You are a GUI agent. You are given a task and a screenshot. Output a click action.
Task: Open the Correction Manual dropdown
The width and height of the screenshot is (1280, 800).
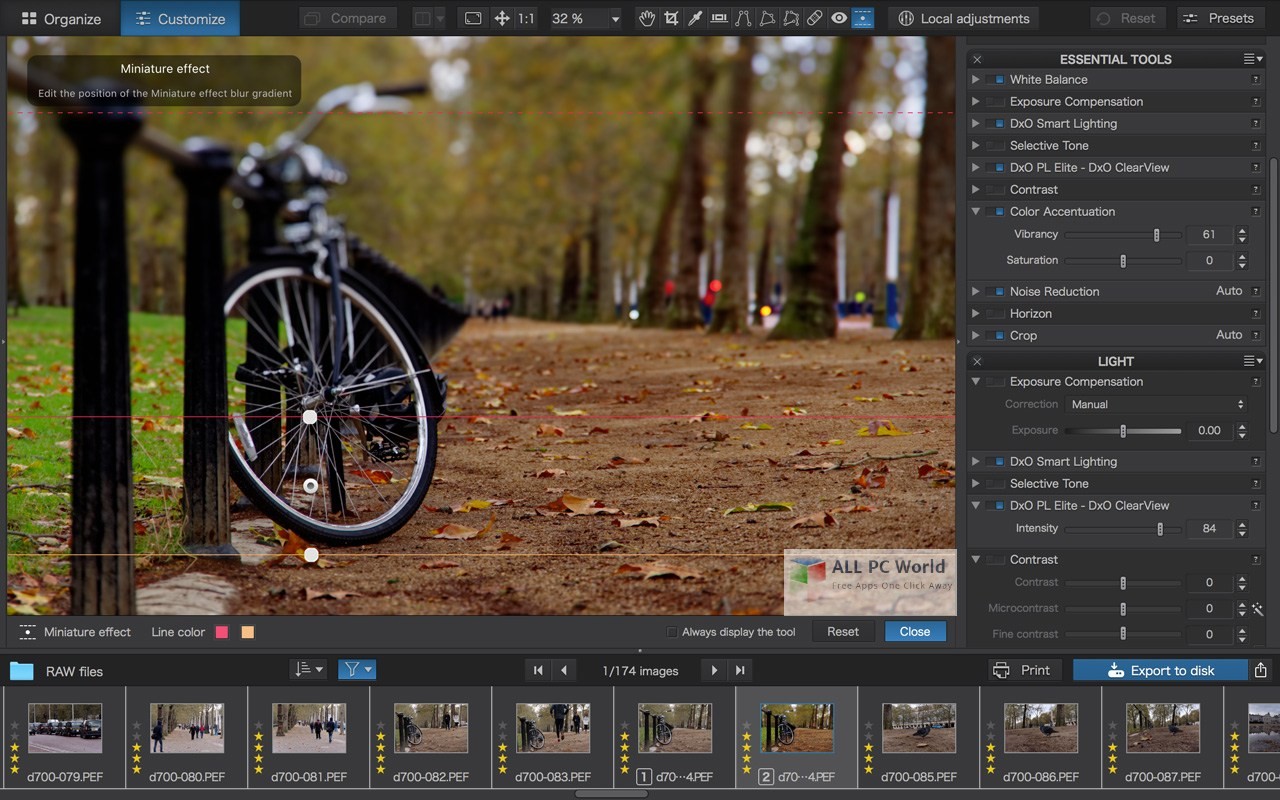1157,404
